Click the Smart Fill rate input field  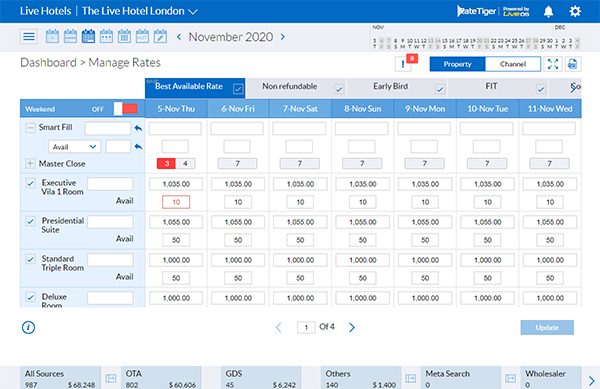(x=108, y=128)
